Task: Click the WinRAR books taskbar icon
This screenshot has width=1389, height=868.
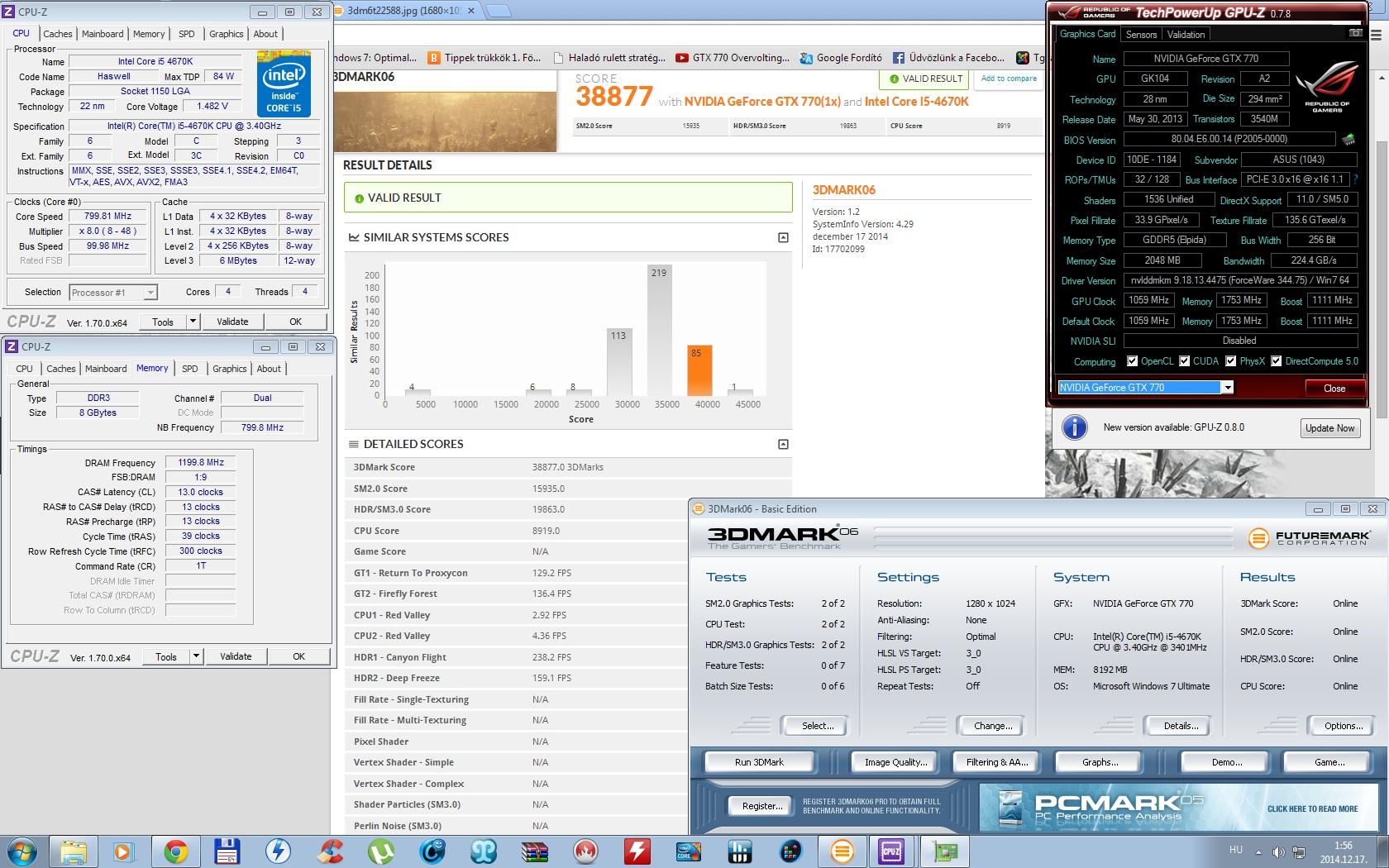Action: click(535, 851)
